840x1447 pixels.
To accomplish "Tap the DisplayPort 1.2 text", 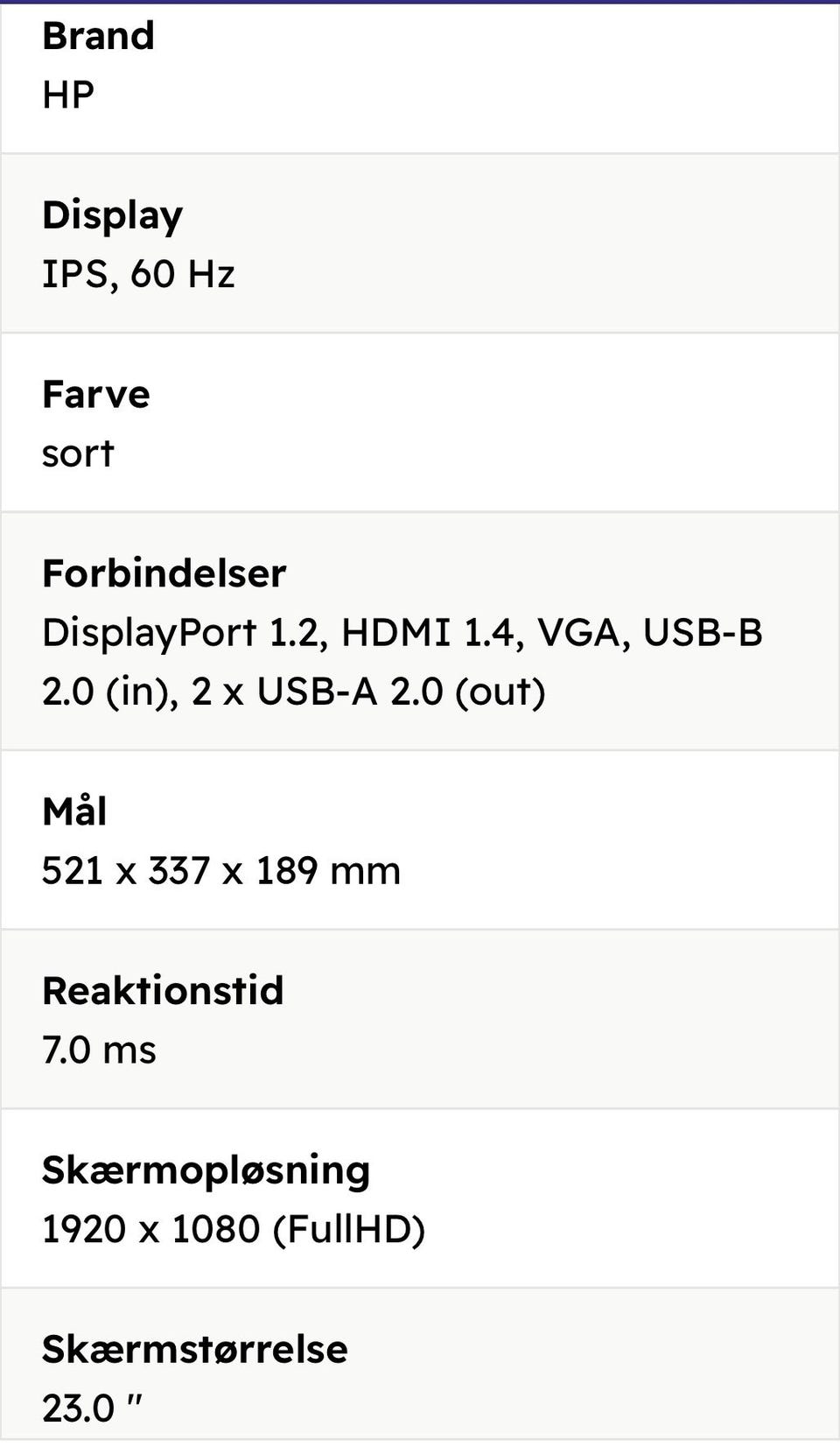I will pos(185,632).
